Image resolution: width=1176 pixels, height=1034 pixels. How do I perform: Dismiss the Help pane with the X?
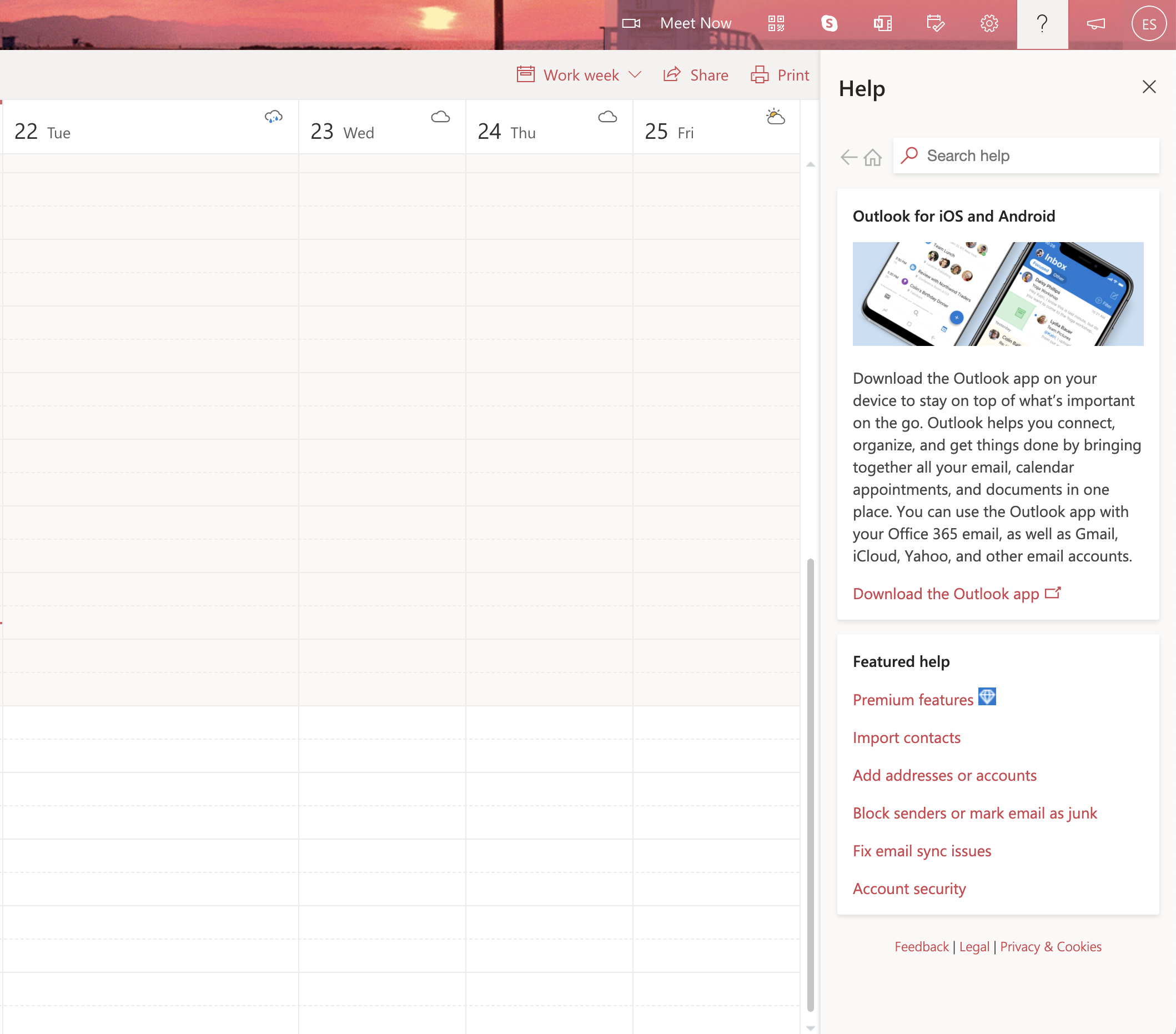pyautogui.click(x=1149, y=87)
